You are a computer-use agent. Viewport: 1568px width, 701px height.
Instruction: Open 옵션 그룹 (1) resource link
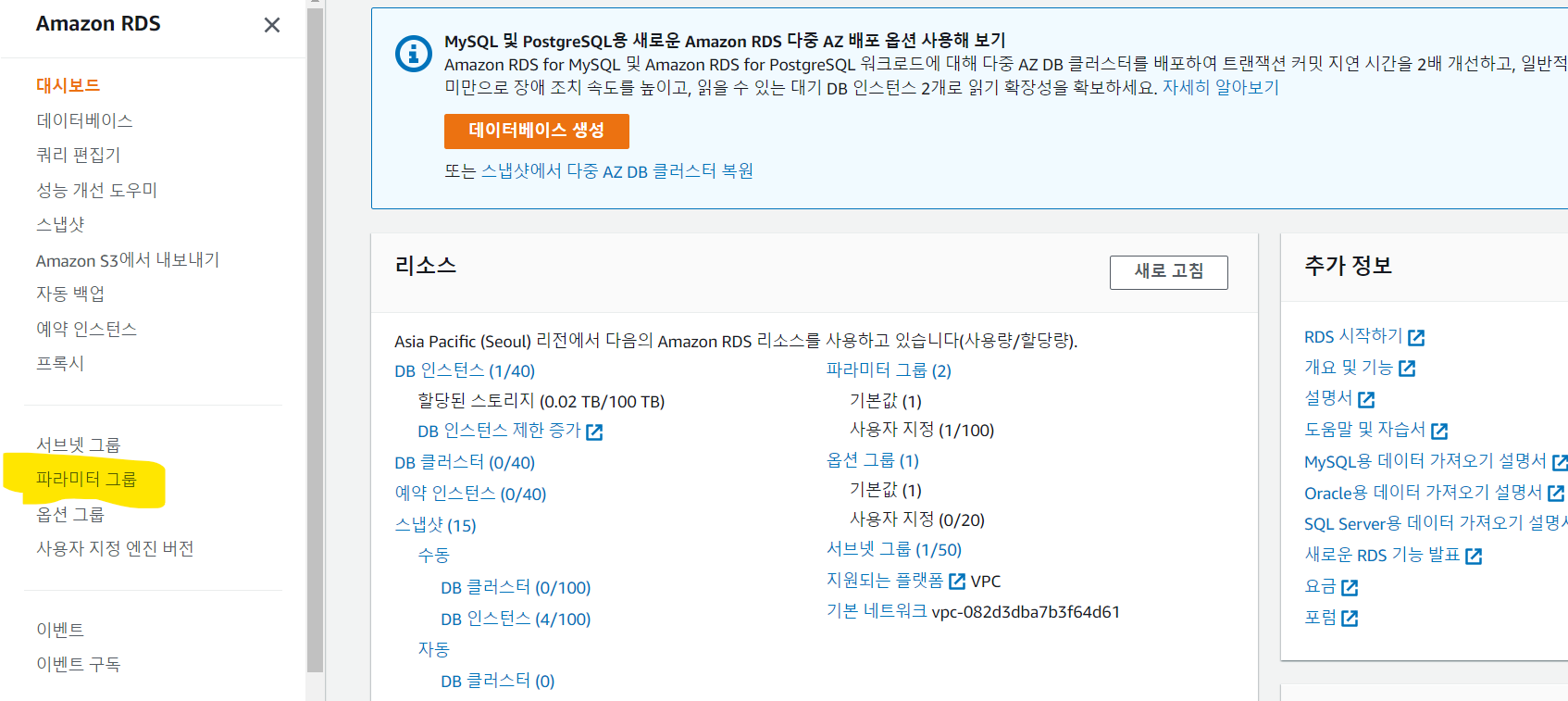873,460
